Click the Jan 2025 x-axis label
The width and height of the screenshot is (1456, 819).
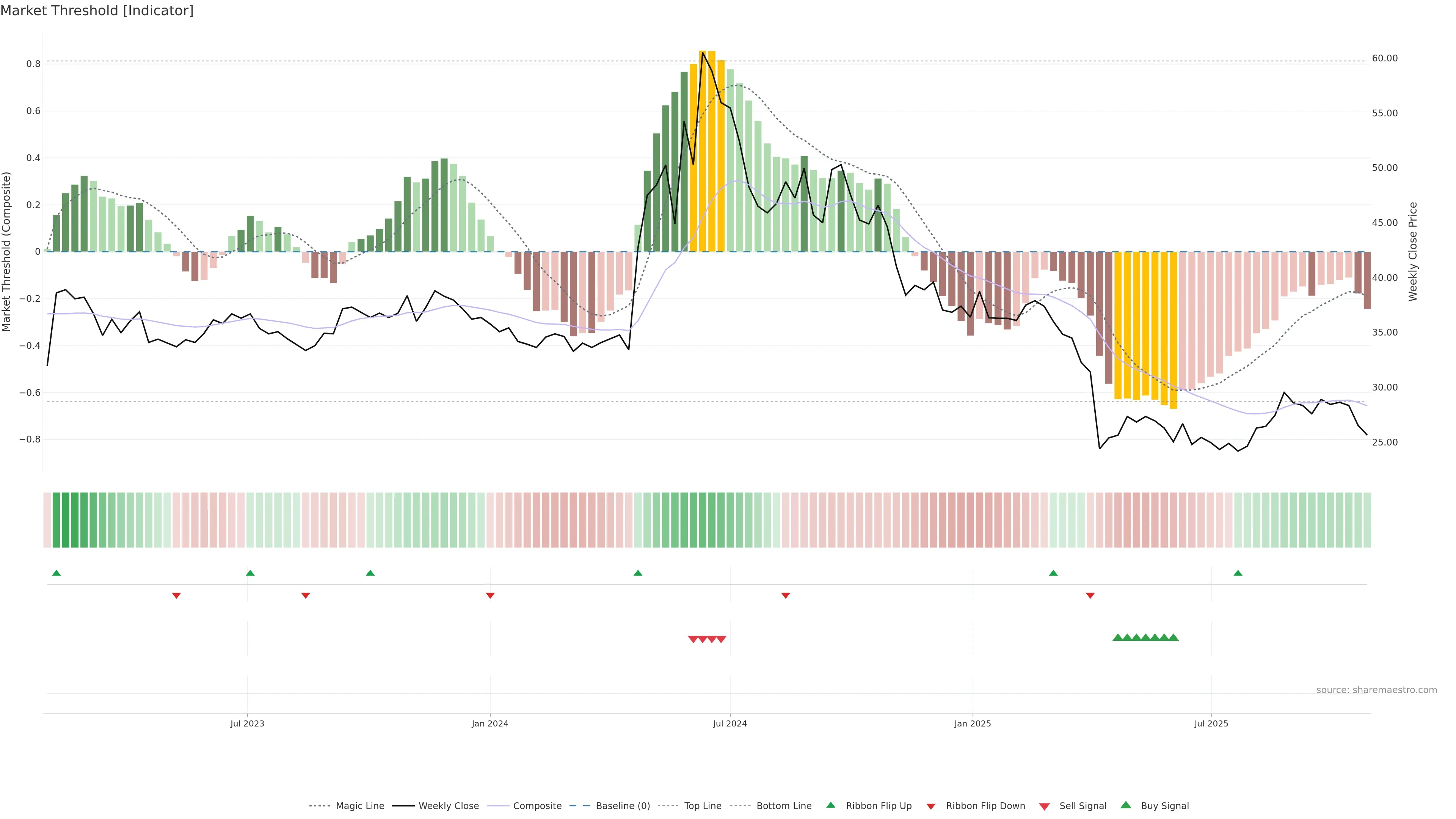pyautogui.click(x=972, y=723)
